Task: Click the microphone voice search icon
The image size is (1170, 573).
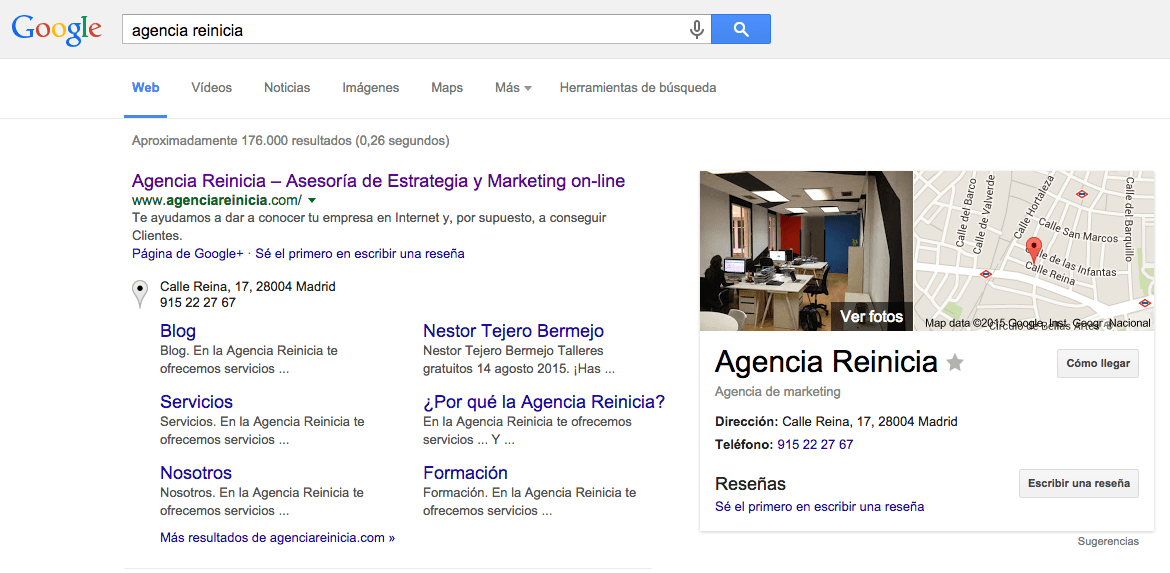Action: pyautogui.click(x=696, y=30)
